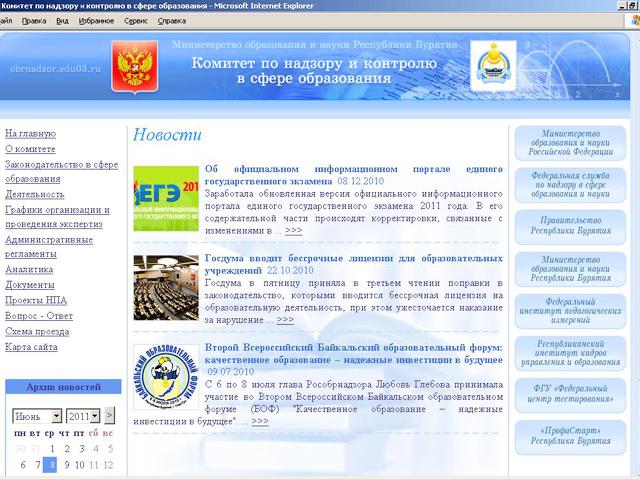640x480 pixels.
Task: Open the Байкальский образовательный форум logo thumbnail
Action: tap(166, 377)
